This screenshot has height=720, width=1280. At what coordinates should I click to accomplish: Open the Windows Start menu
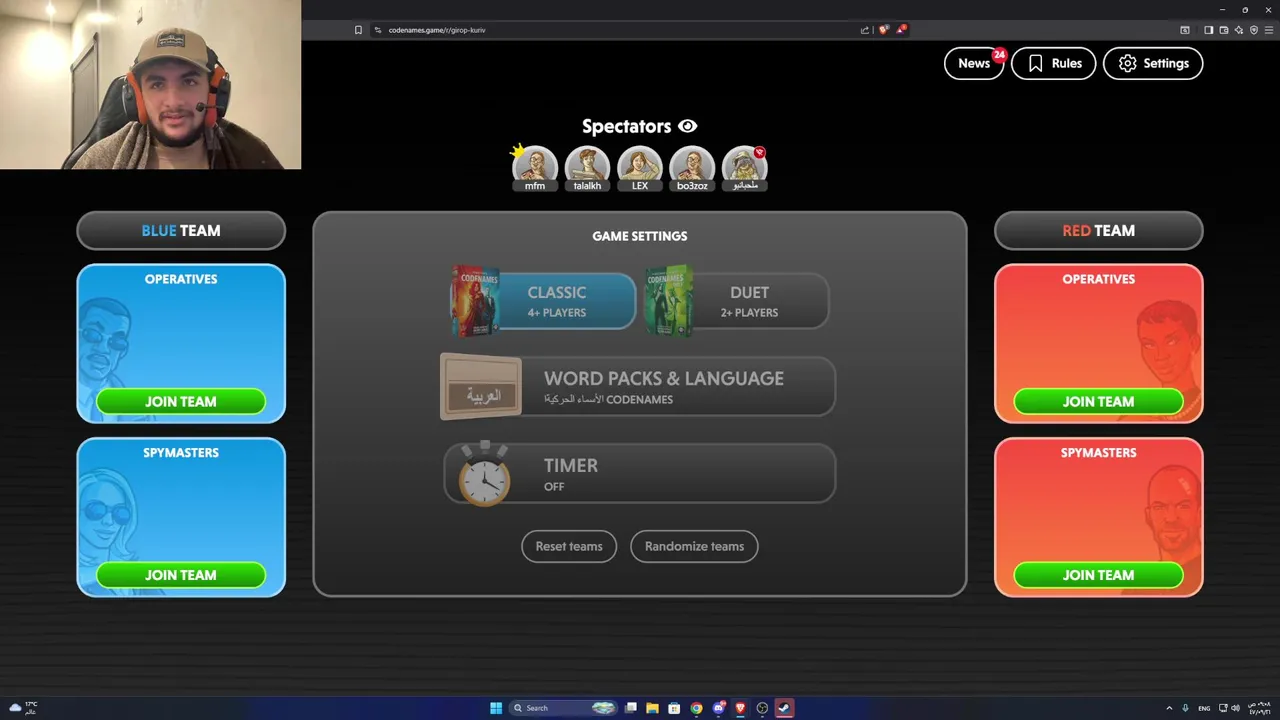[496, 708]
